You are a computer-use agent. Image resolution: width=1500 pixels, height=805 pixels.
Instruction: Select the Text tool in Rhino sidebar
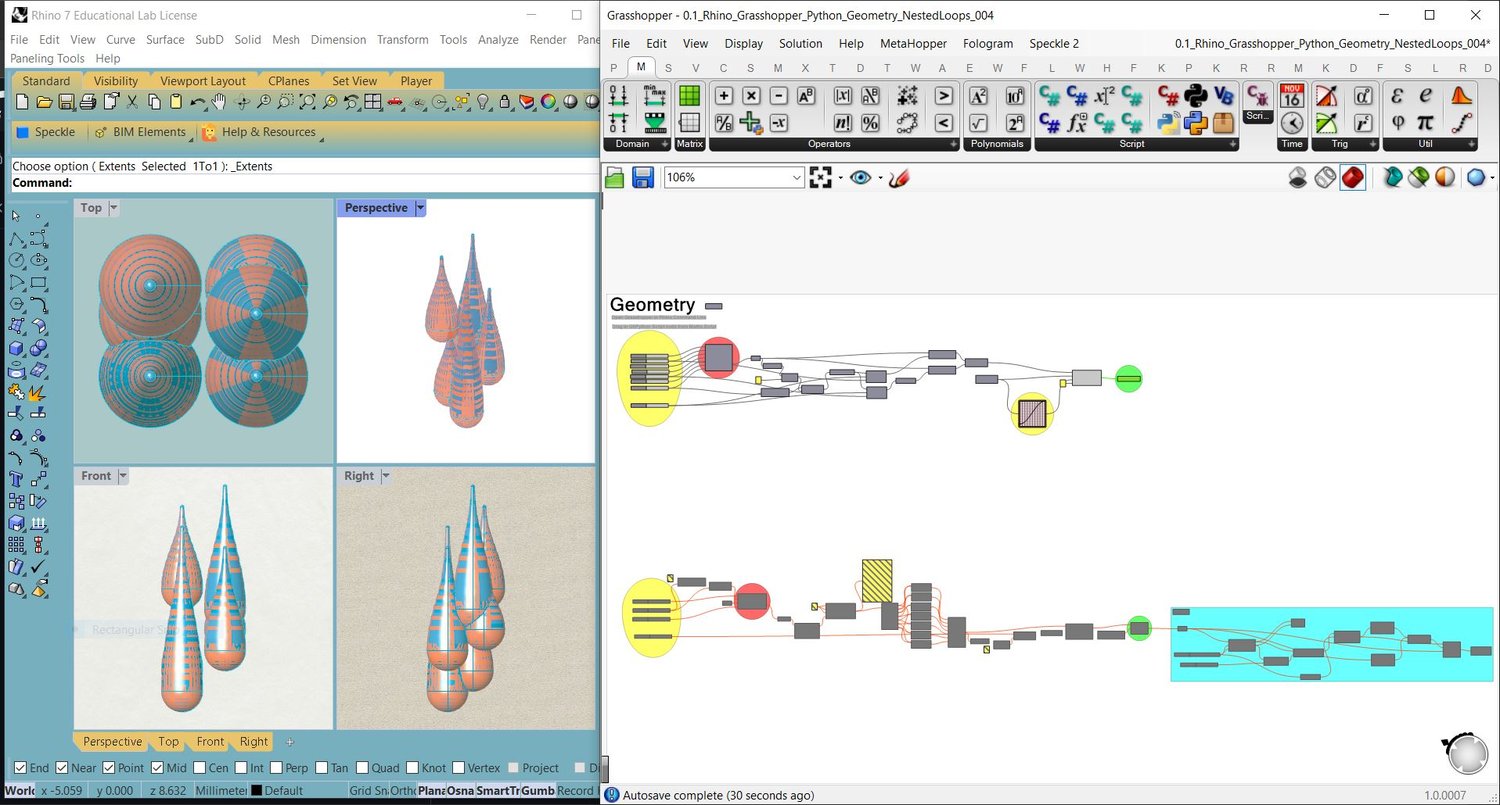pos(16,479)
